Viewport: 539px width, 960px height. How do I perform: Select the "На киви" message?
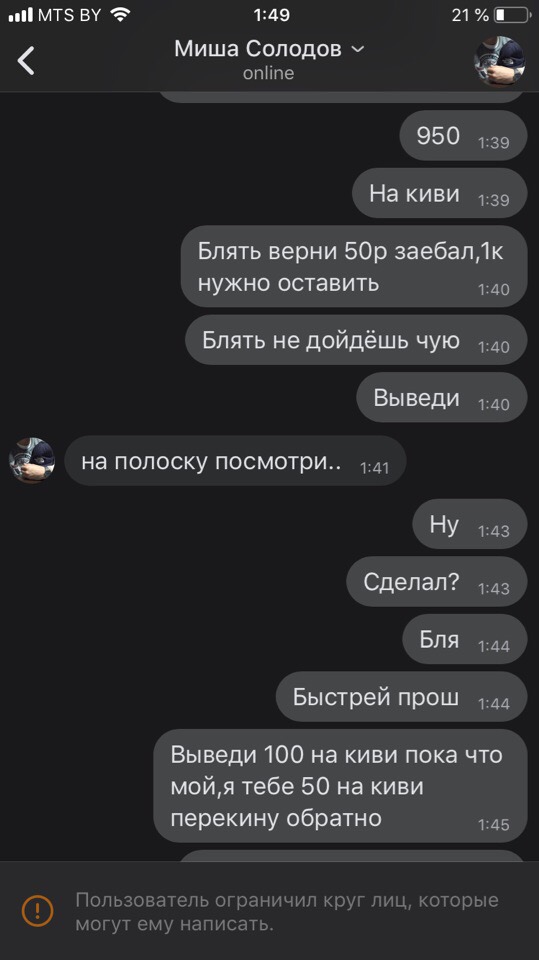[439, 193]
